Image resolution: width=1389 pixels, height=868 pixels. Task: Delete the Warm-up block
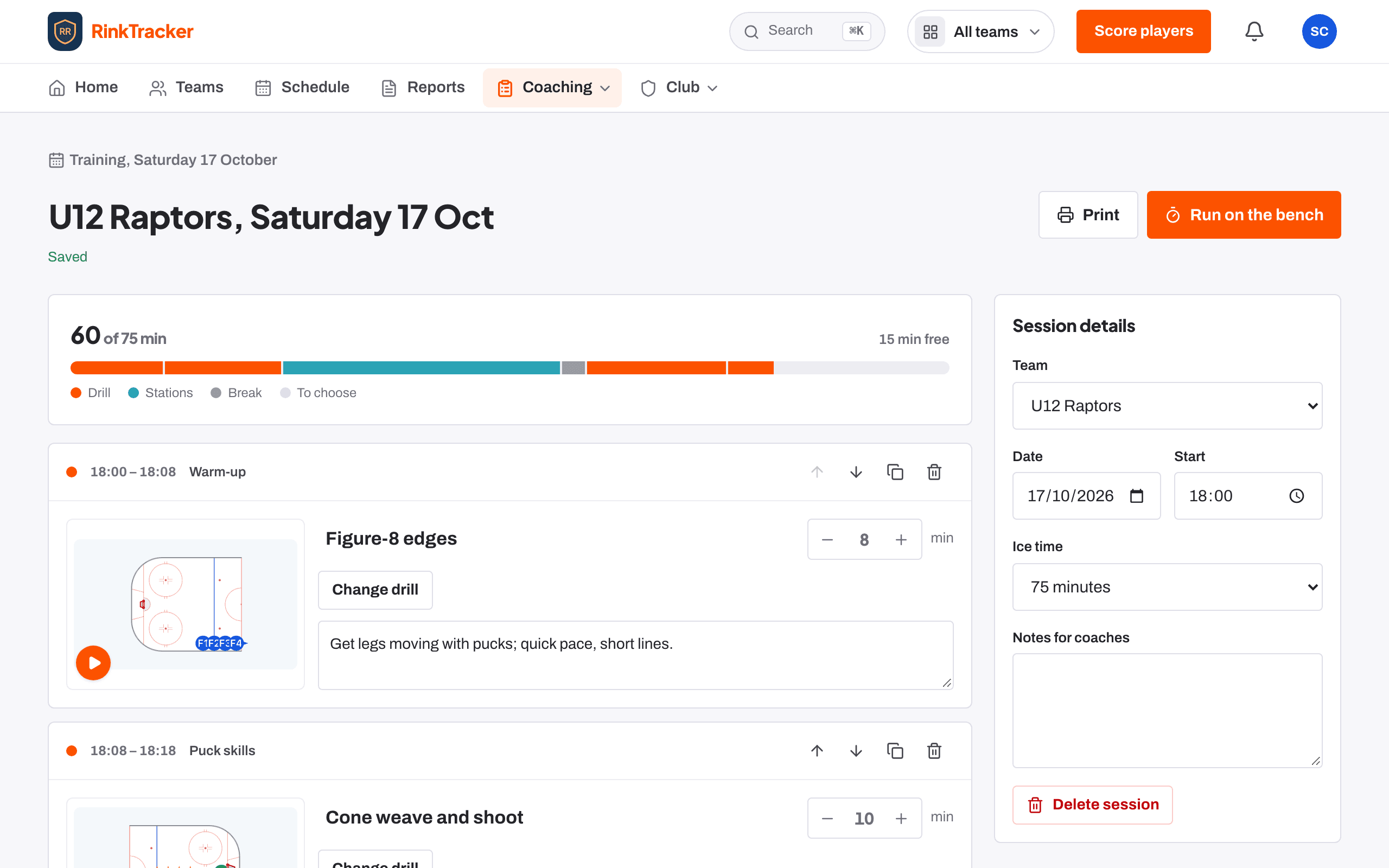click(x=934, y=472)
